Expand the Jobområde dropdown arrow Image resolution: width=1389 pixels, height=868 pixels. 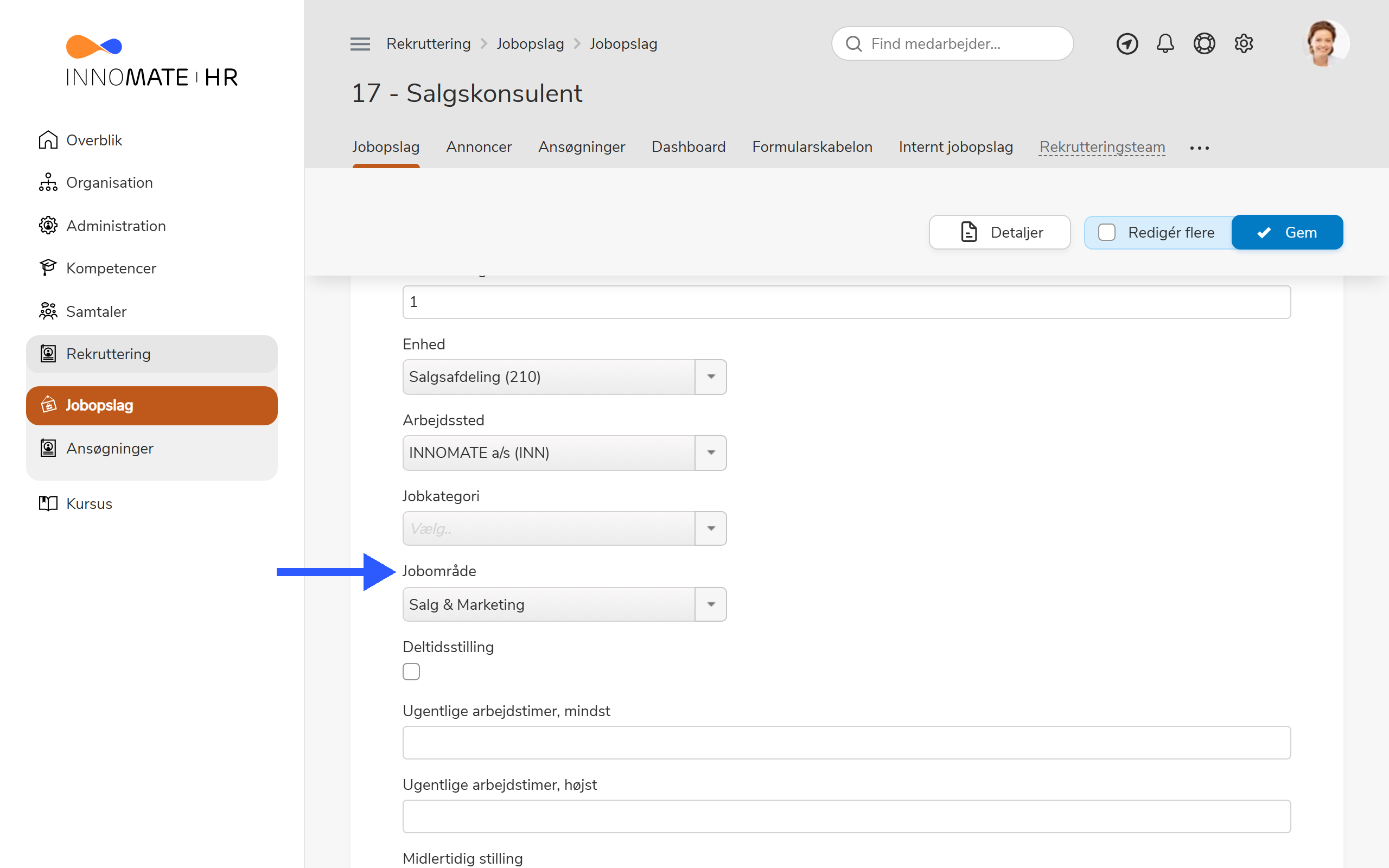(x=711, y=604)
